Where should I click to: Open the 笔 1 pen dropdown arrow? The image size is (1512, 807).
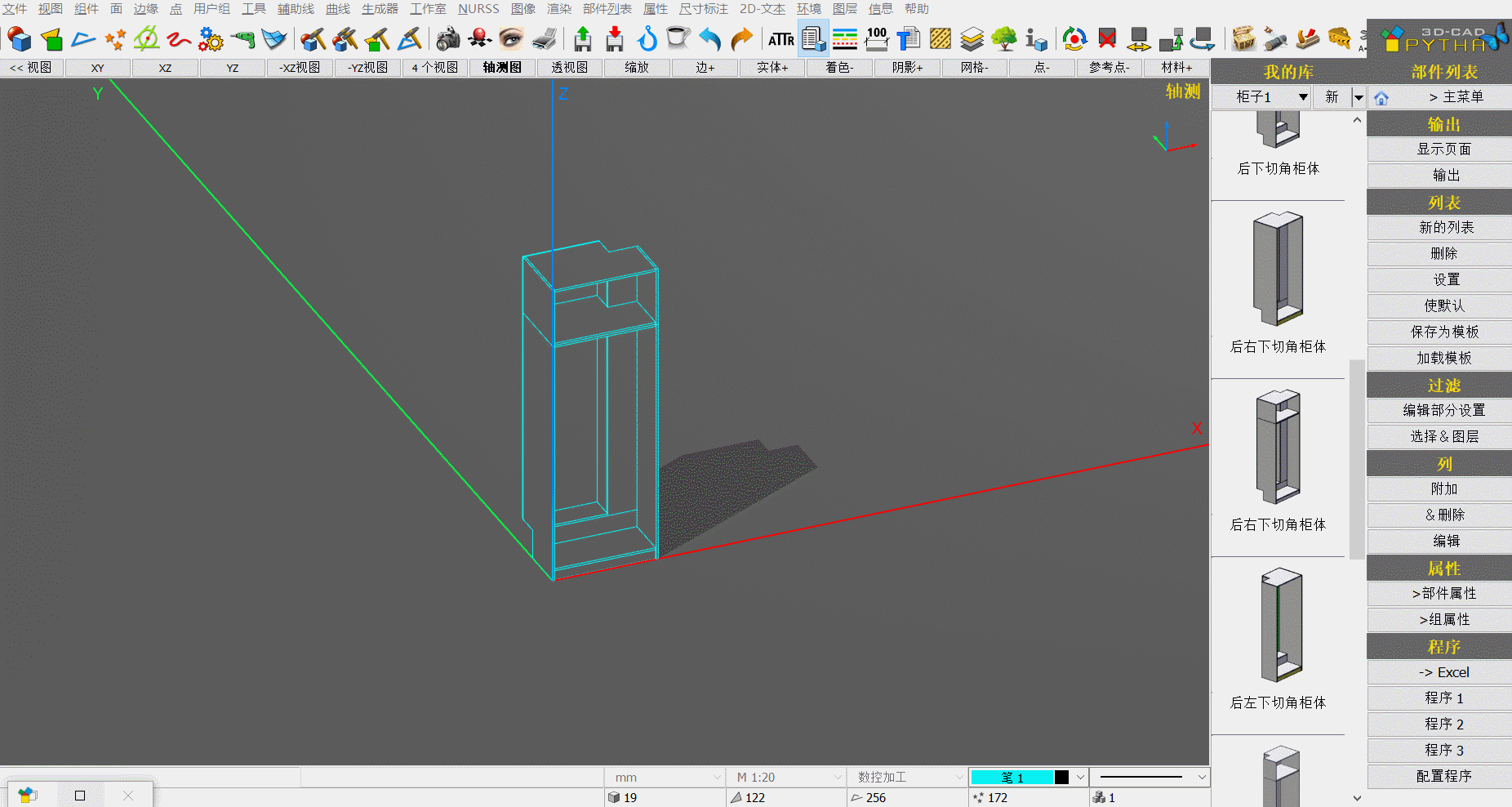click(x=1080, y=777)
